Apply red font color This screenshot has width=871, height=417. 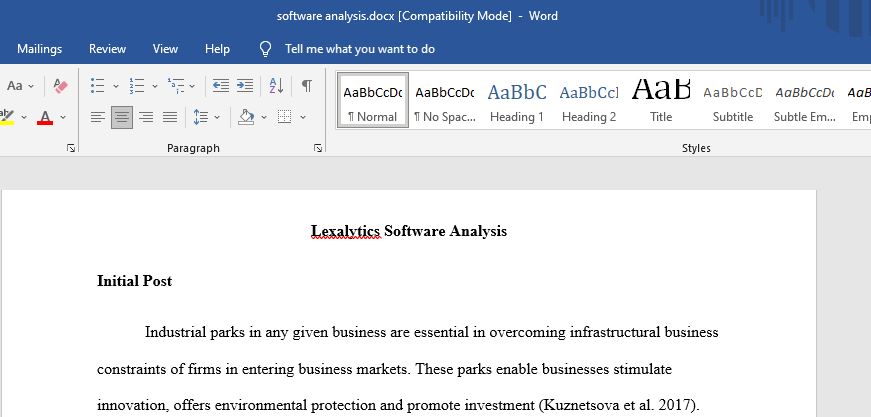tap(45, 117)
